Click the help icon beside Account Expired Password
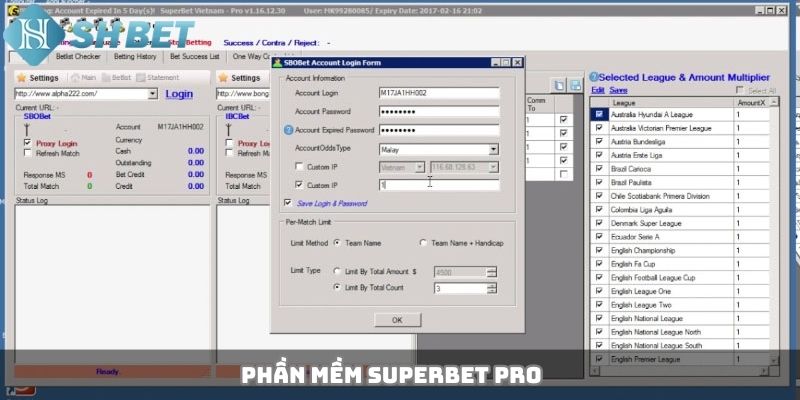This screenshot has width=800, height=400. click(288, 130)
